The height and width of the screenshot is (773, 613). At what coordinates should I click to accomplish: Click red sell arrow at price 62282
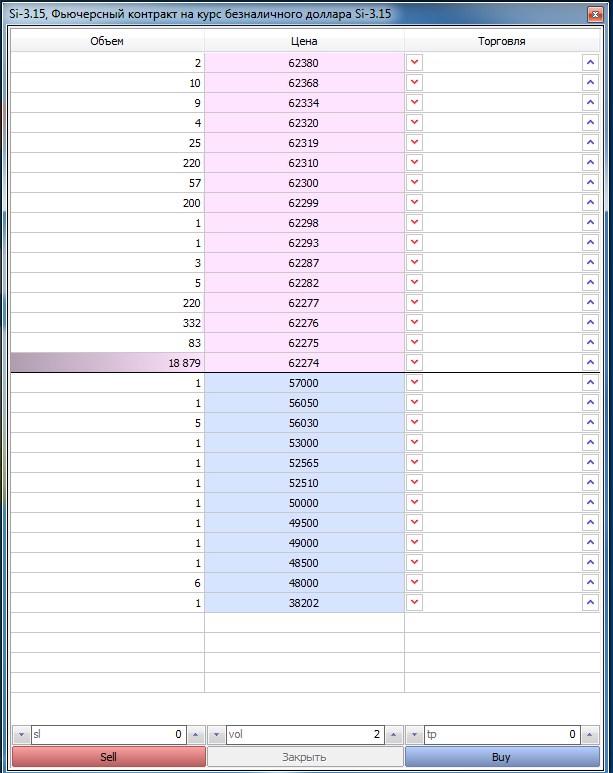[414, 282]
